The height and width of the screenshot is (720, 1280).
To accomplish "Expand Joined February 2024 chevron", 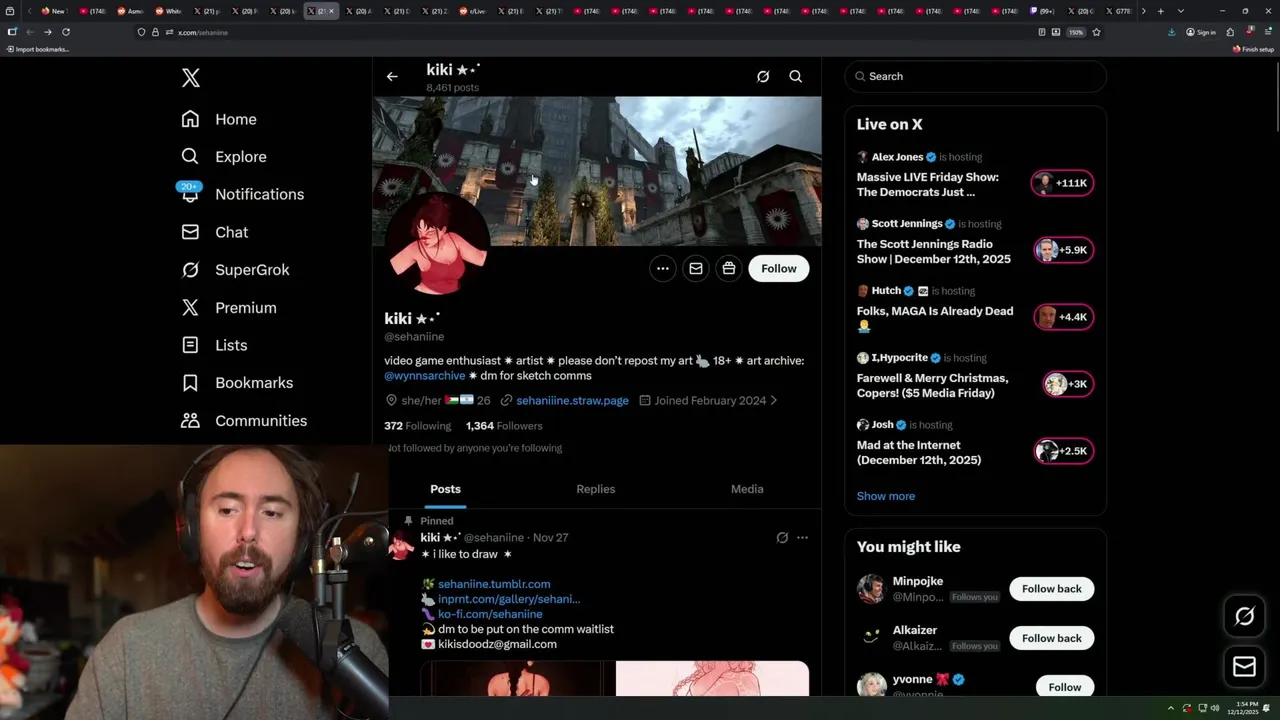I will [774, 400].
